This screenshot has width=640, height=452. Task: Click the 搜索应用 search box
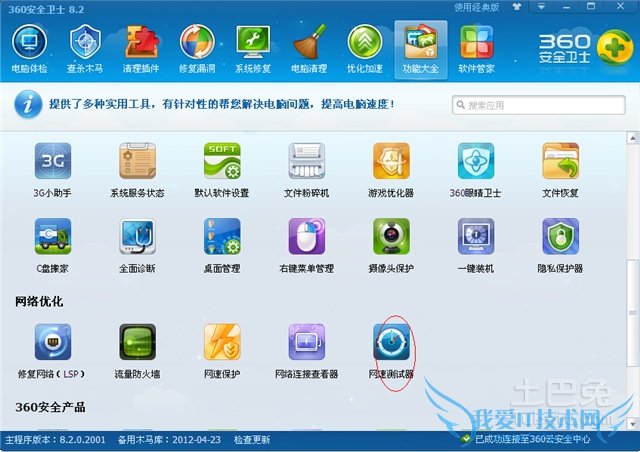pos(539,105)
